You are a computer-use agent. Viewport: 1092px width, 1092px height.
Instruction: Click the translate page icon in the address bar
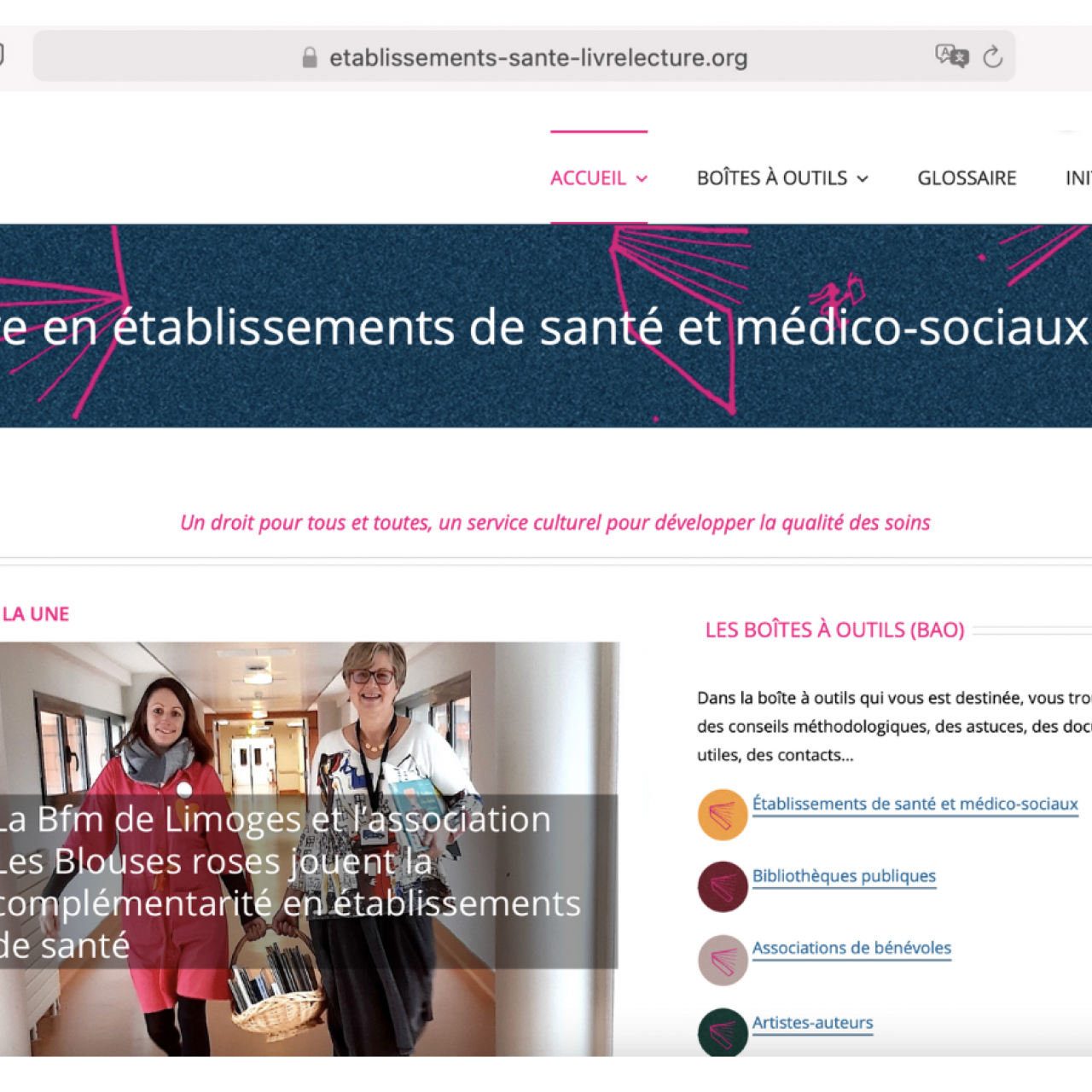click(951, 56)
